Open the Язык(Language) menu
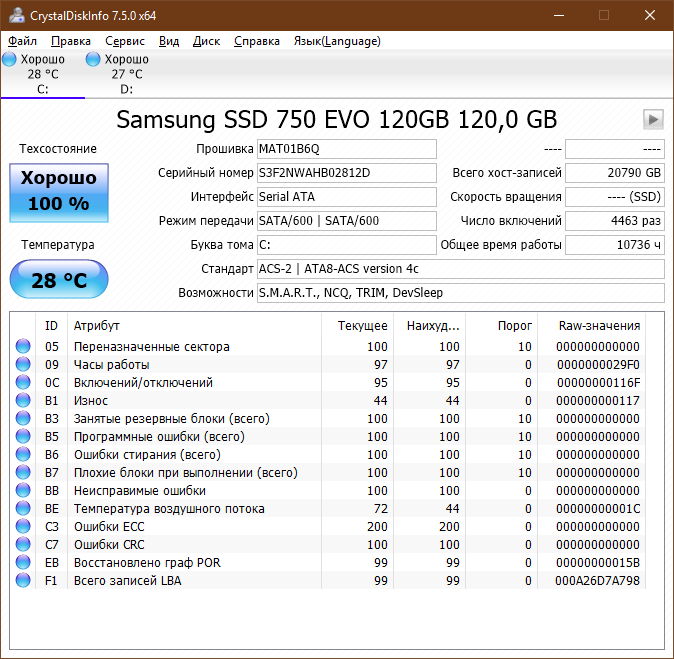 [x=337, y=41]
